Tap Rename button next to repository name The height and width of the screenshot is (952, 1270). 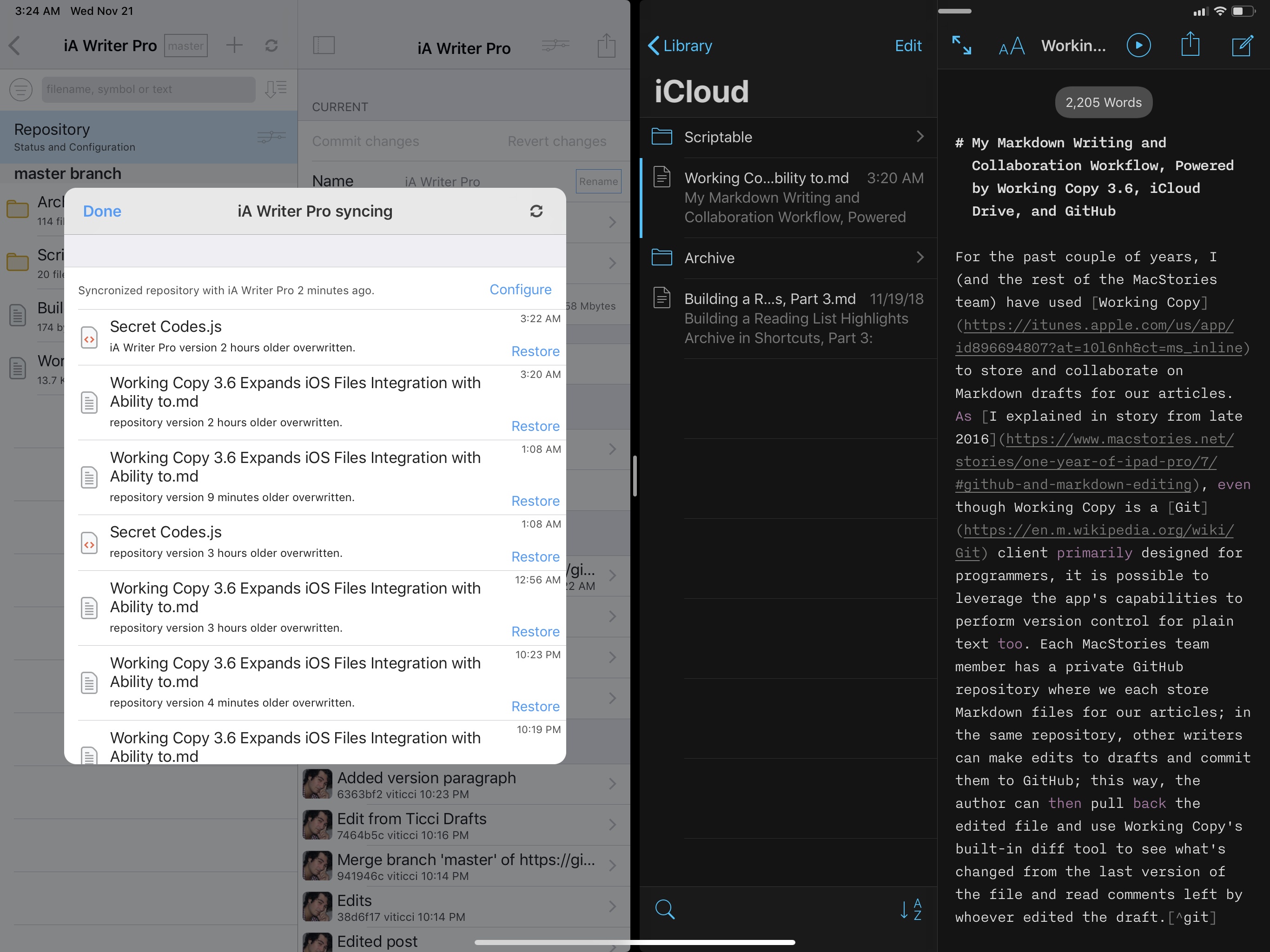click(x=598, y=181)
